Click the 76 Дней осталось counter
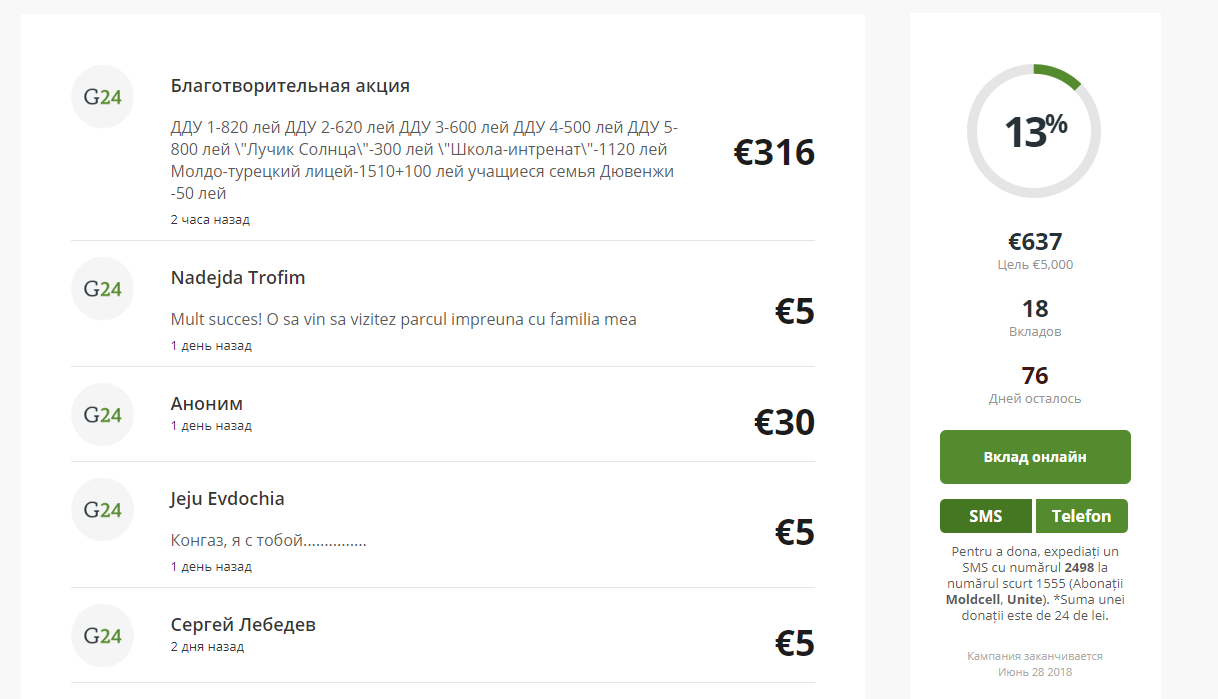 coord(1035,385)
